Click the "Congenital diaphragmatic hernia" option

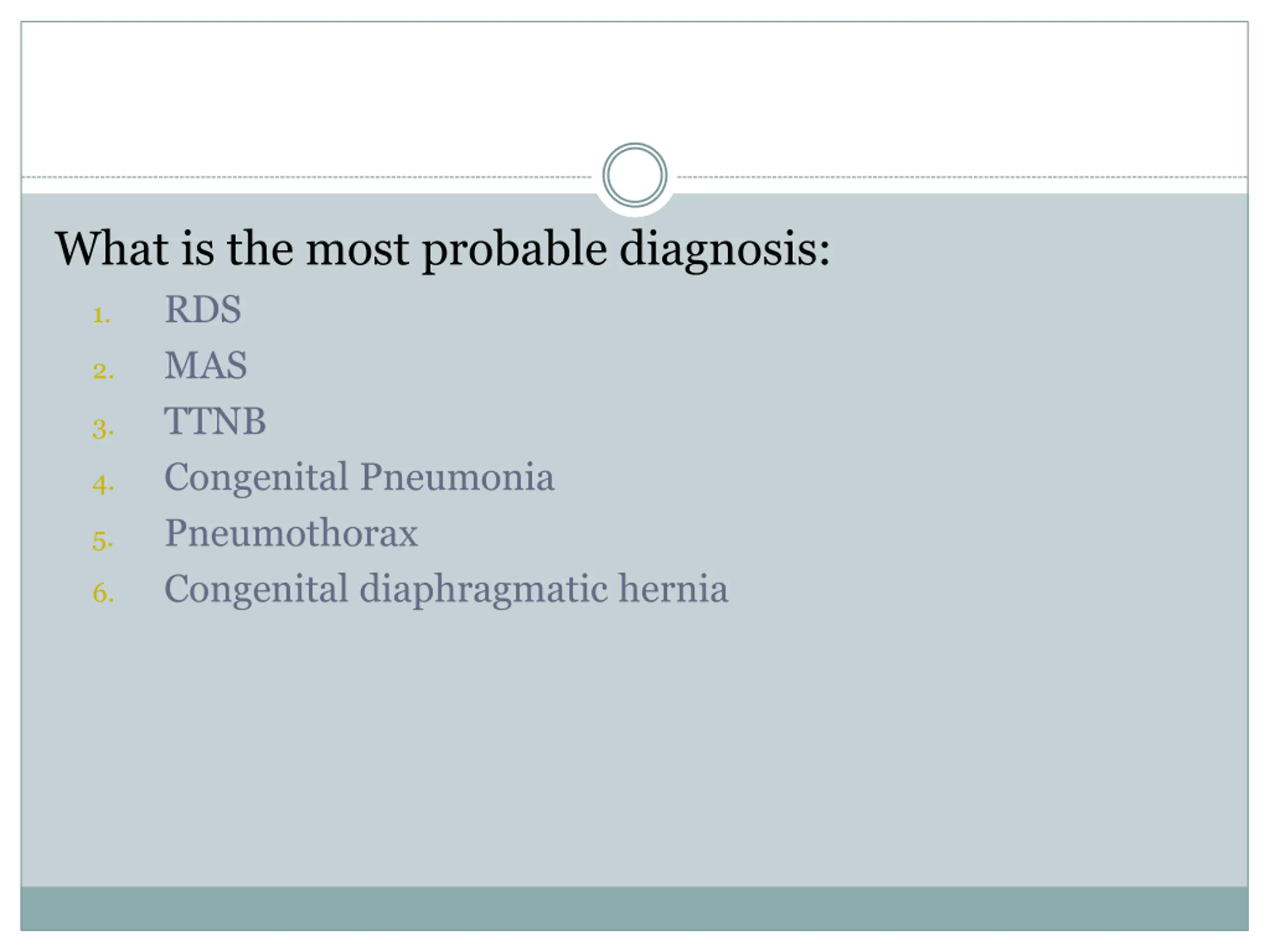click(x=446, y=589)
